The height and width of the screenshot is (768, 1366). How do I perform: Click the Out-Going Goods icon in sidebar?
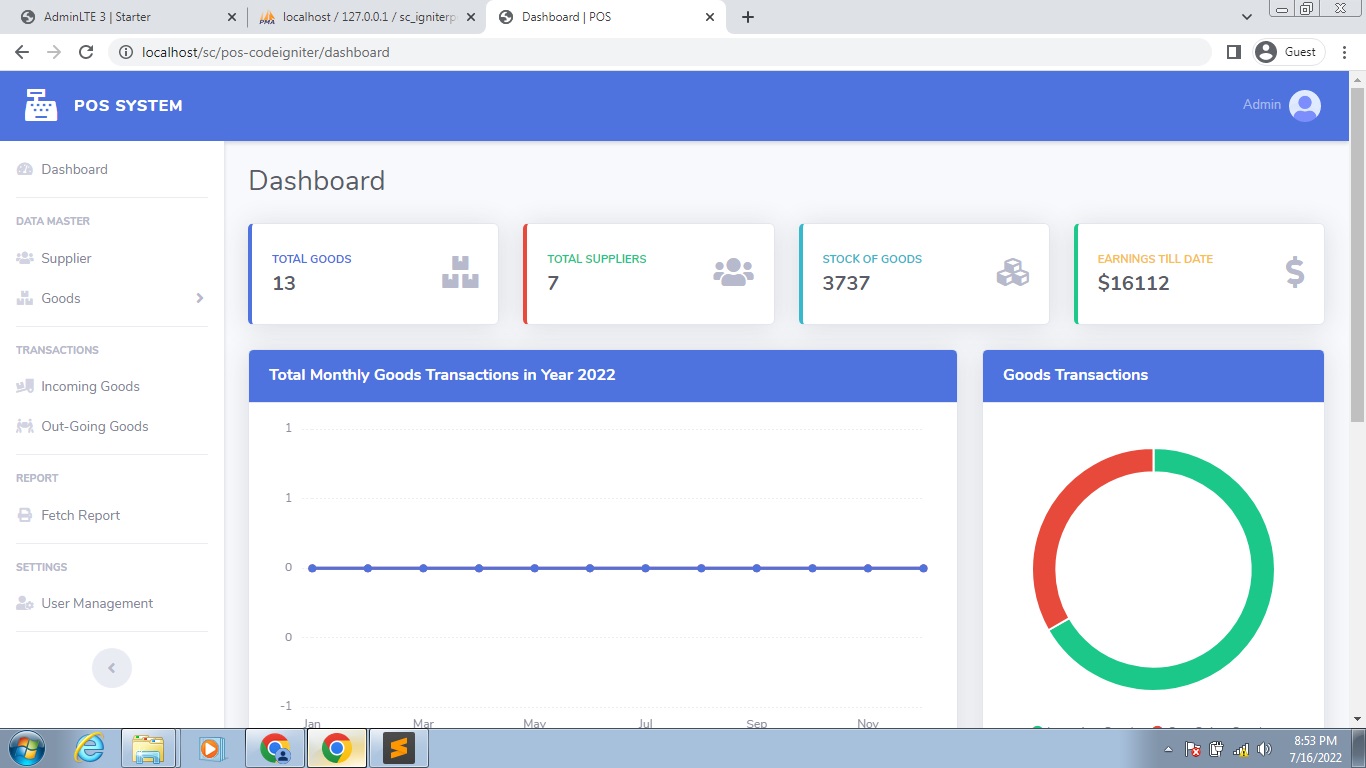tap(23, 426)
